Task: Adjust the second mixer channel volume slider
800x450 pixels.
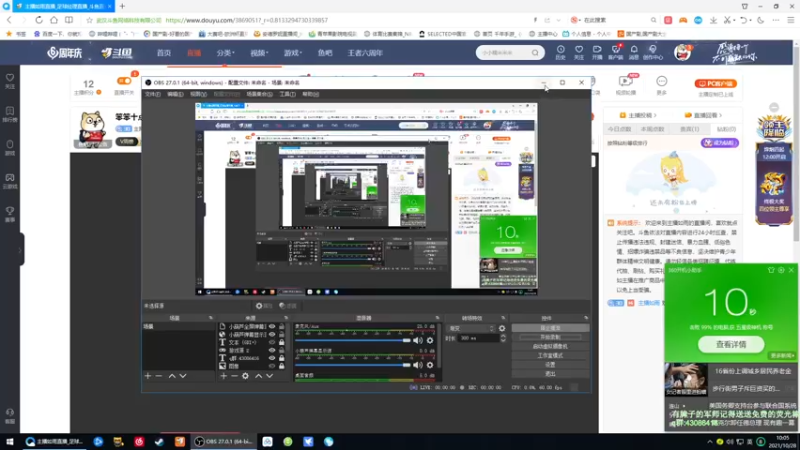Action: point(353,365)
